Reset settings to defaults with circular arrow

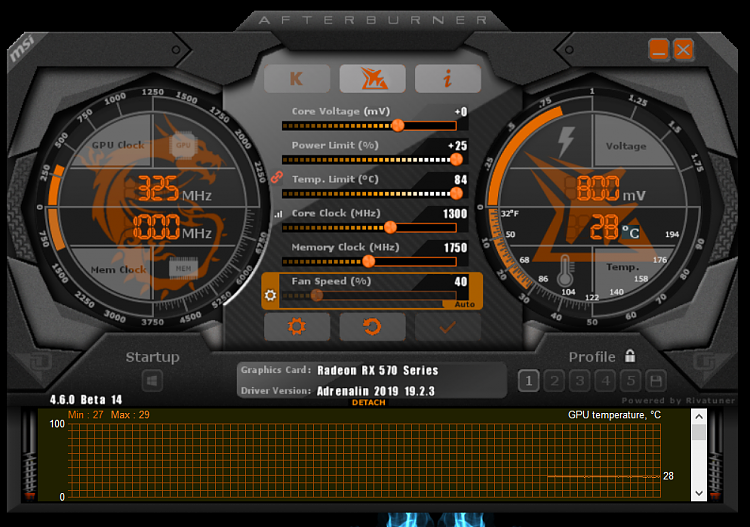click(373, 327)
